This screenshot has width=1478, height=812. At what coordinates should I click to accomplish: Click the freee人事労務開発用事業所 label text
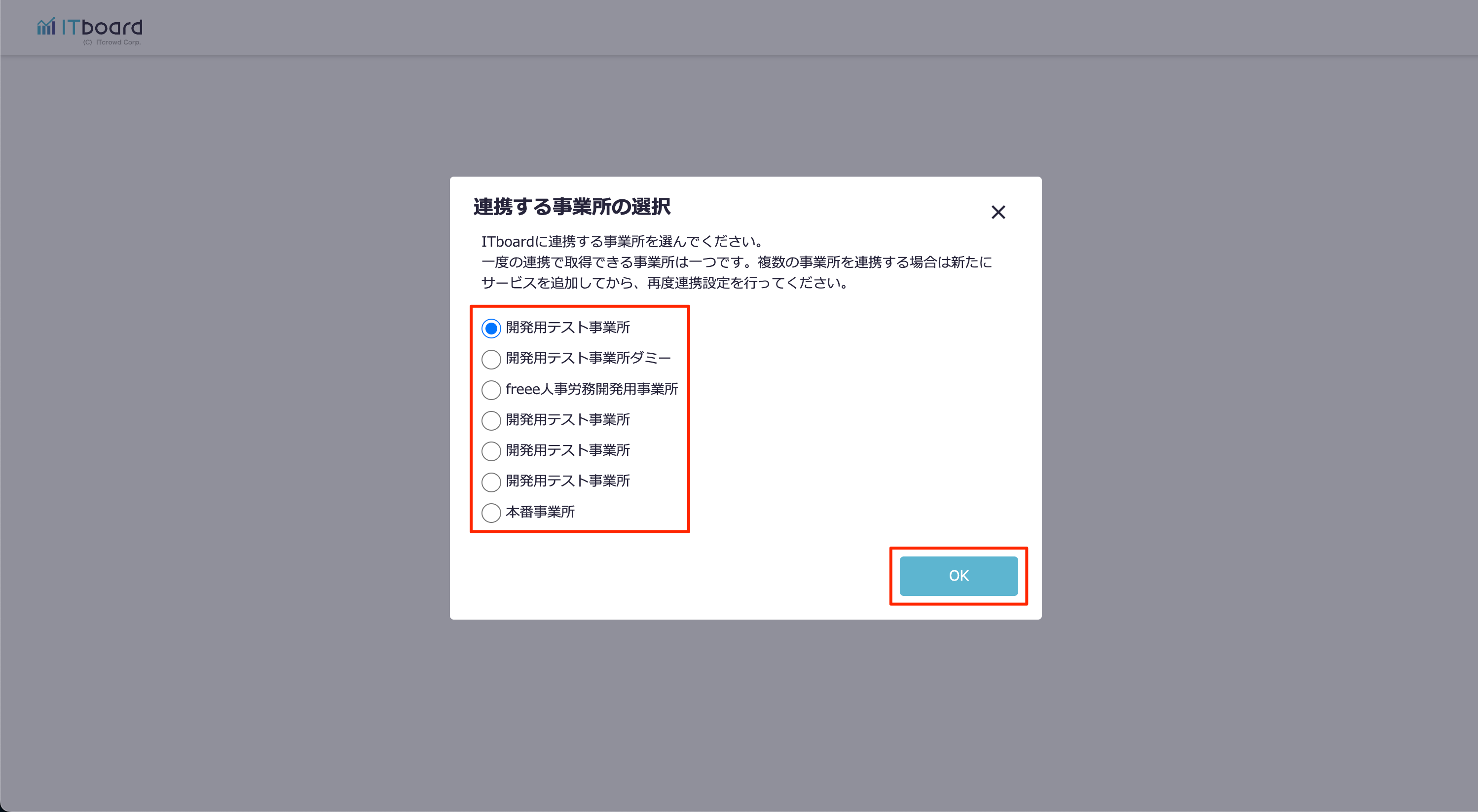(x=591, y=389)
